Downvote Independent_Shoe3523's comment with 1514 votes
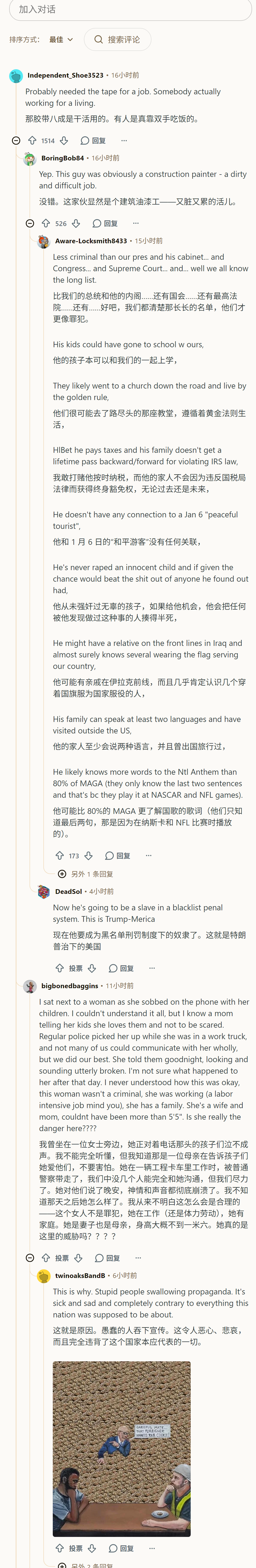Image resolution: width=256 pixels, height=1568 pixels. pos(64,141)
